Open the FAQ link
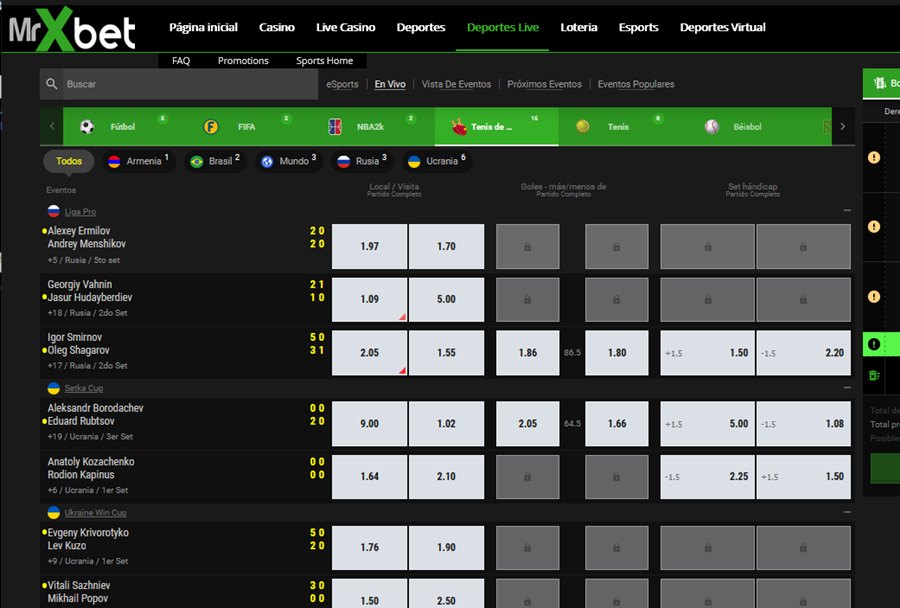The image size is (900, 608). pos(181,60)
